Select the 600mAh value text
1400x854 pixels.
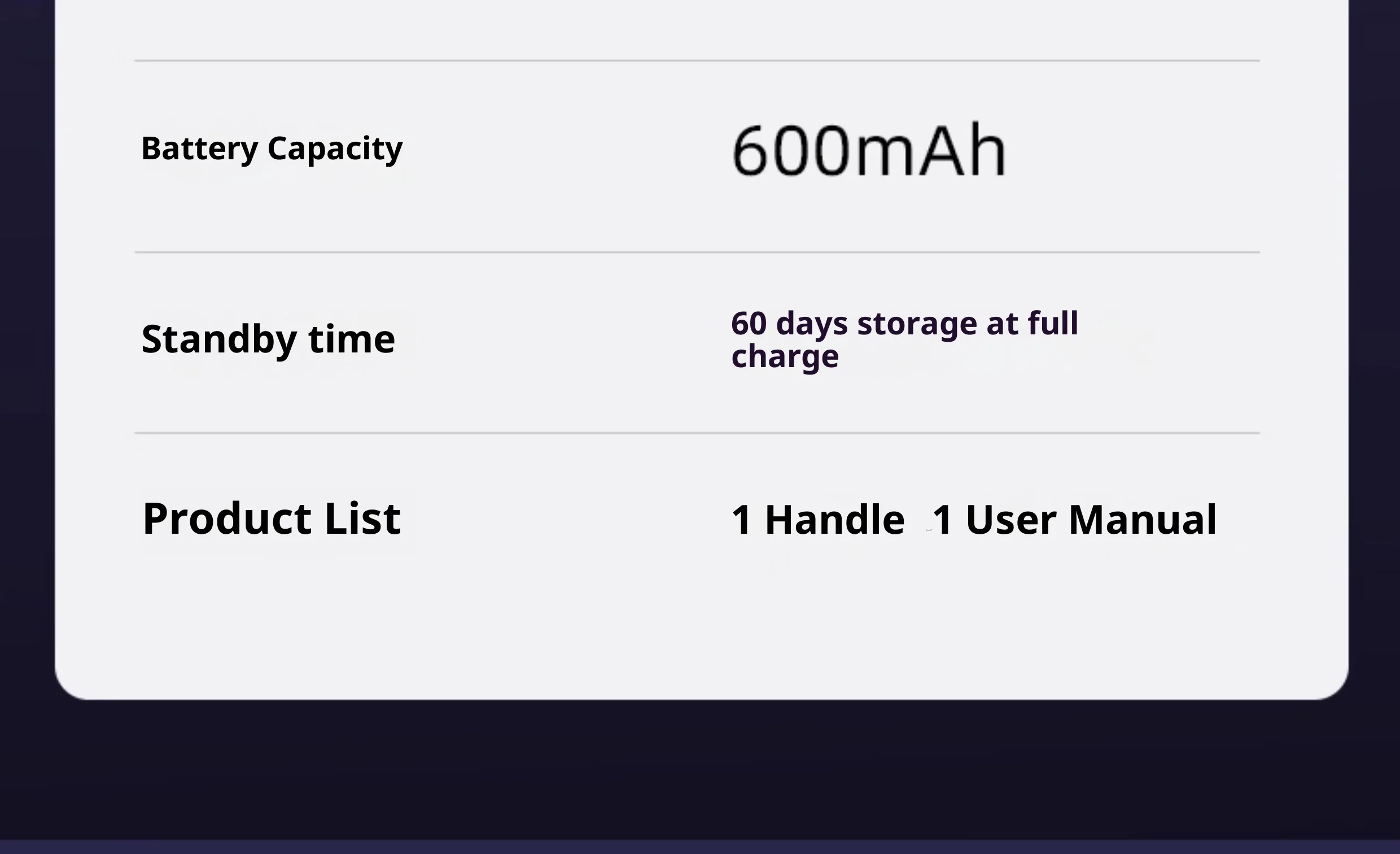[x=869, y=151]
